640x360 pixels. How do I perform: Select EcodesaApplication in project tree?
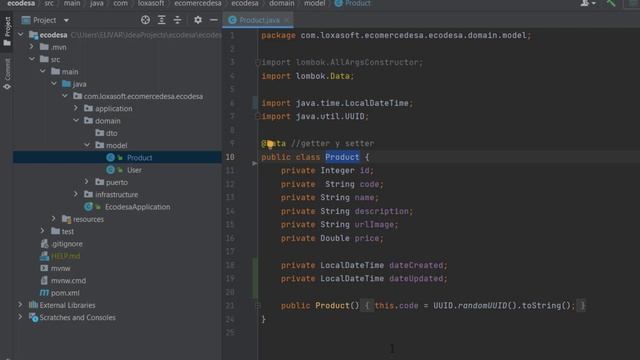click(x=138, y=207)
